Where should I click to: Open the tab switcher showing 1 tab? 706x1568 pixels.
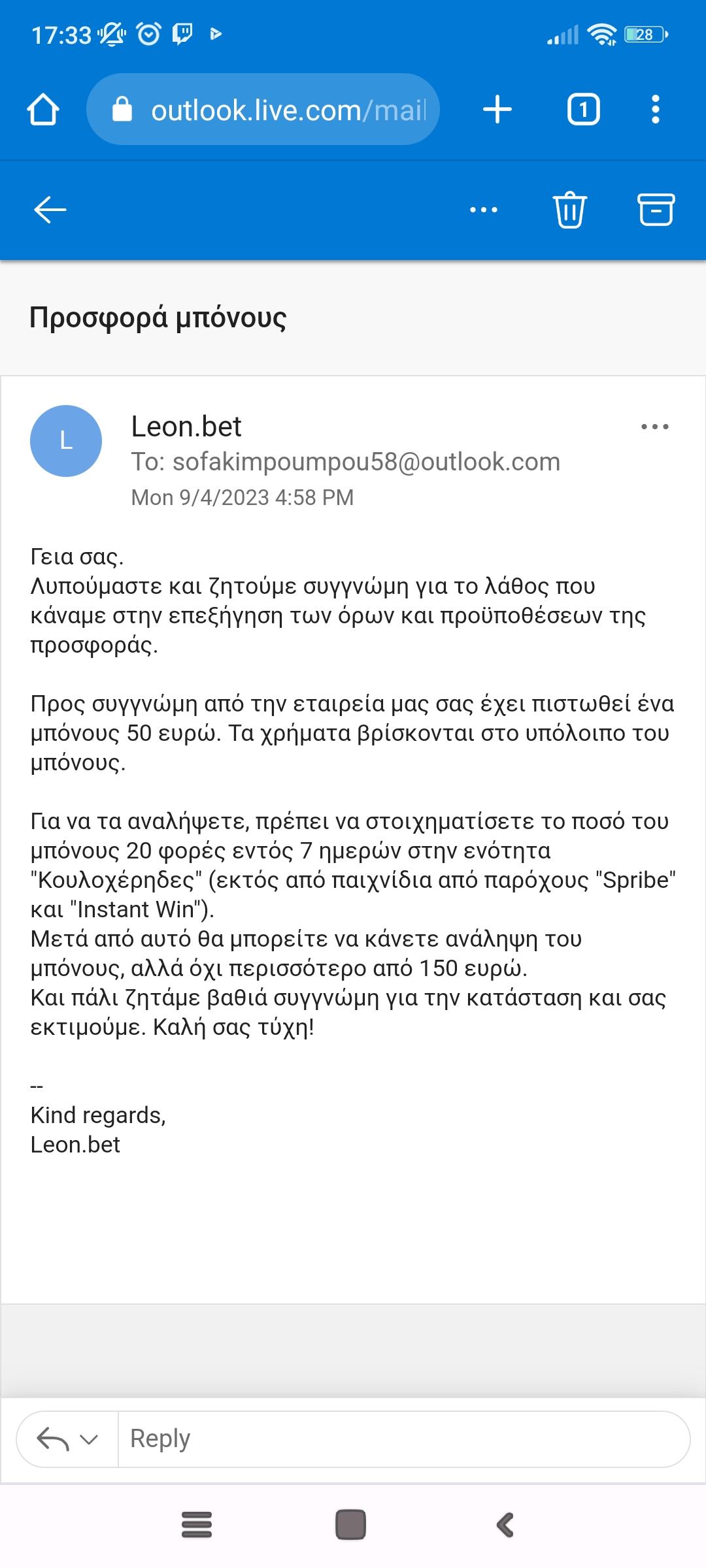point(583,109)
